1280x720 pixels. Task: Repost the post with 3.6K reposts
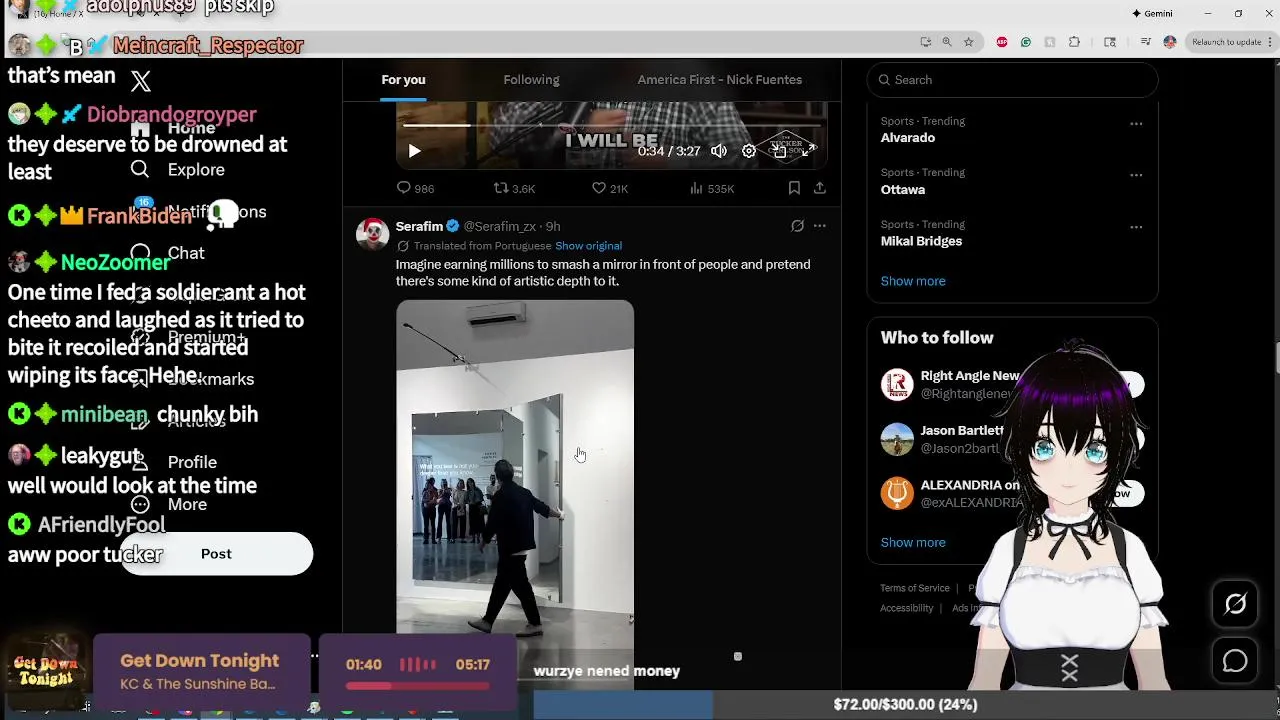click(514, 188)
